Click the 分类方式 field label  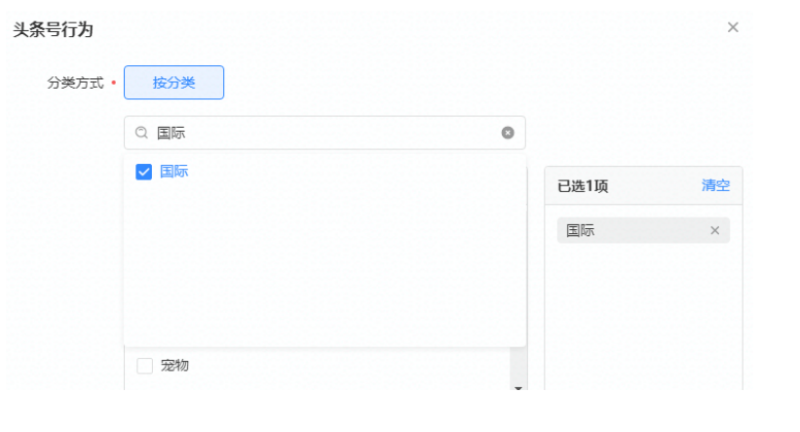[x=75, y=83]
